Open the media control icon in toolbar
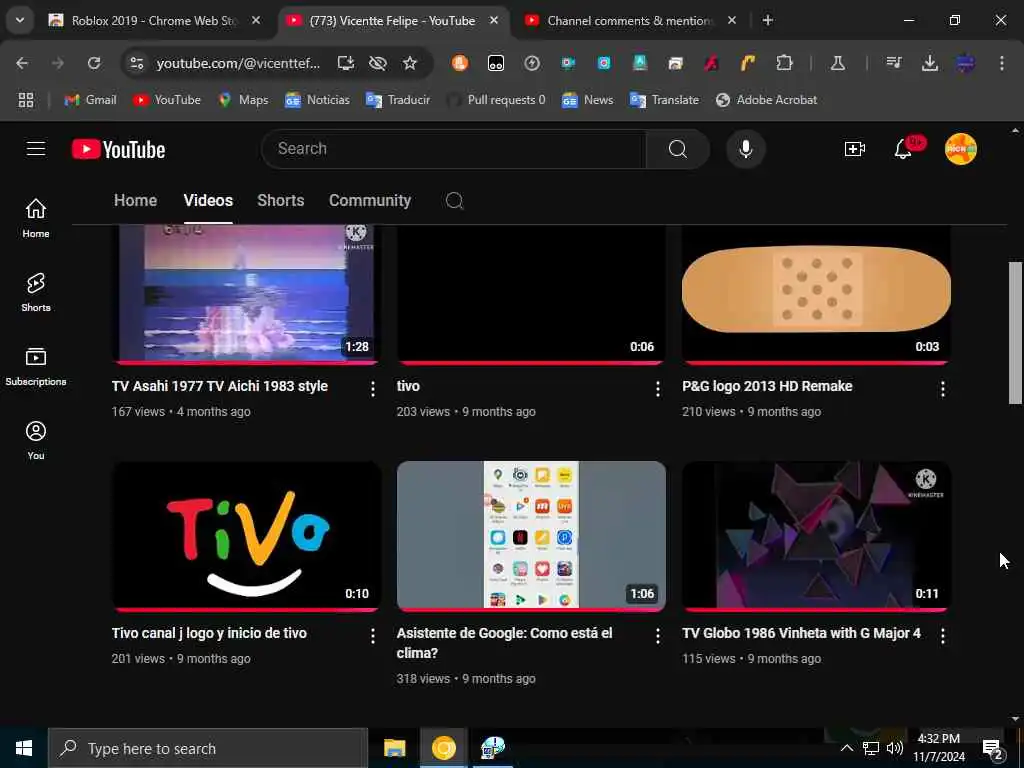Image resolution: width=1024 pixels, height=768 pixels. (893, 63)
